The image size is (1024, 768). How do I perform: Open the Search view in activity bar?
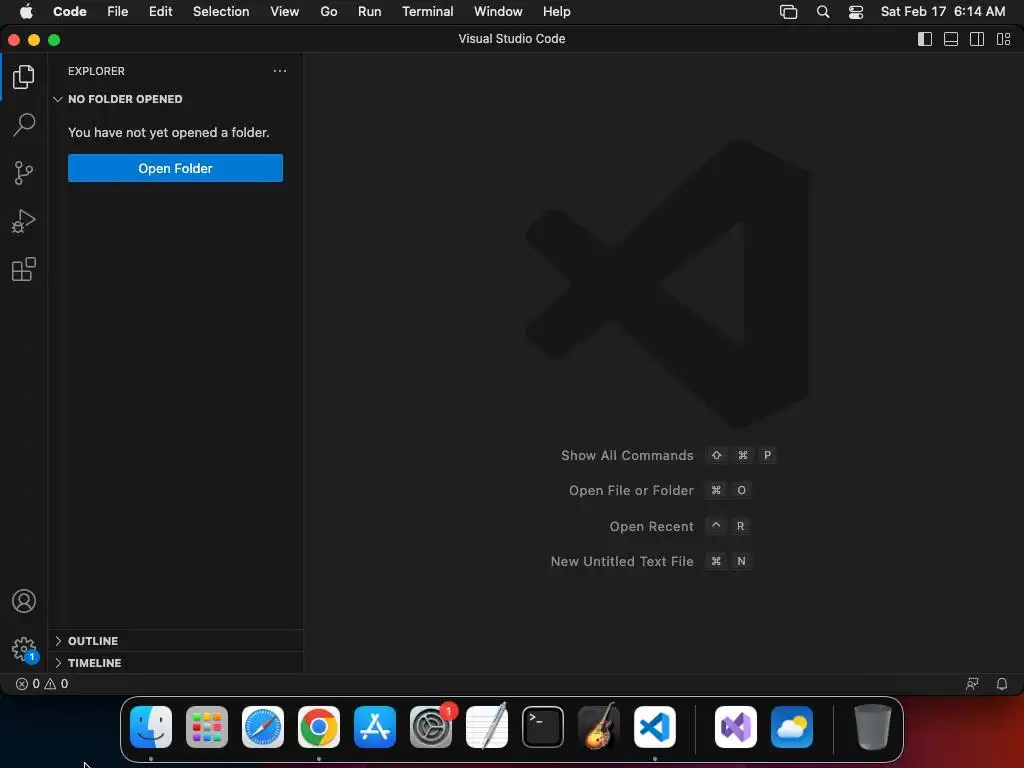(x=24, y=124)
